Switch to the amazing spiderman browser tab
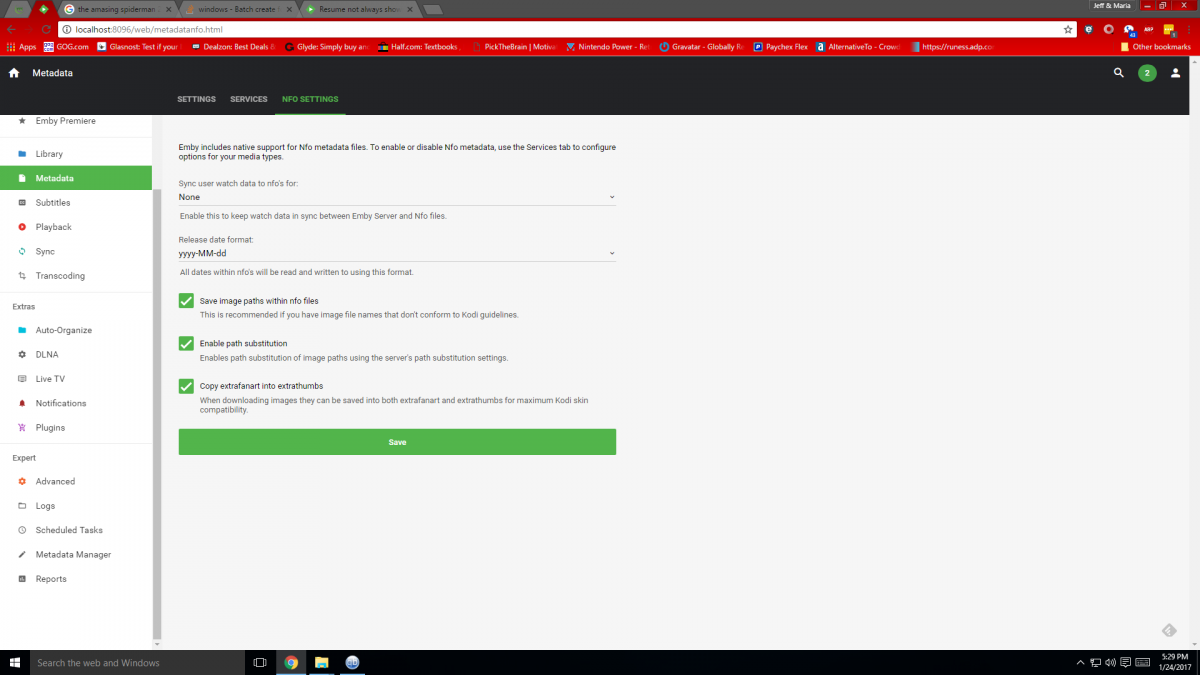The height and width of the screenshot is (675, 1200). pos(117,8)
